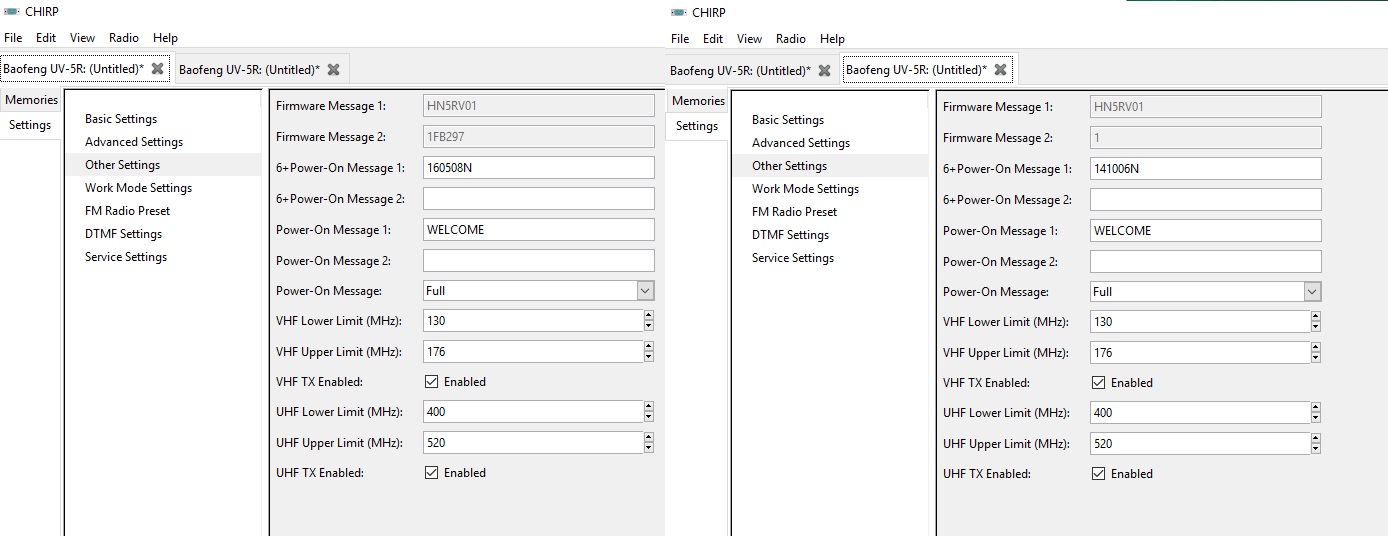
Task: Increase VHF Lower Limit in the left window
Action: [x=649, y=316]
